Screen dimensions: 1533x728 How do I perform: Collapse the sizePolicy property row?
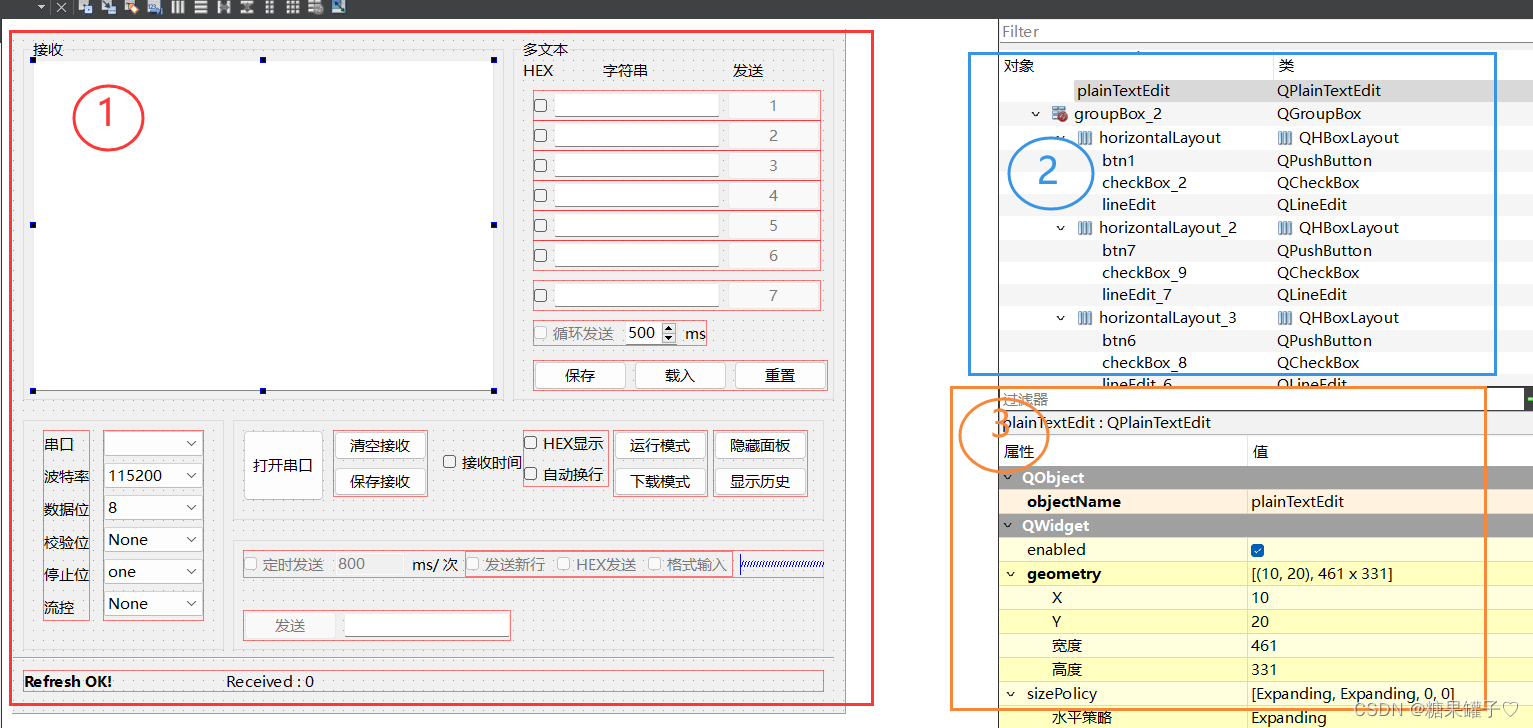click(x=1011, y=694)
